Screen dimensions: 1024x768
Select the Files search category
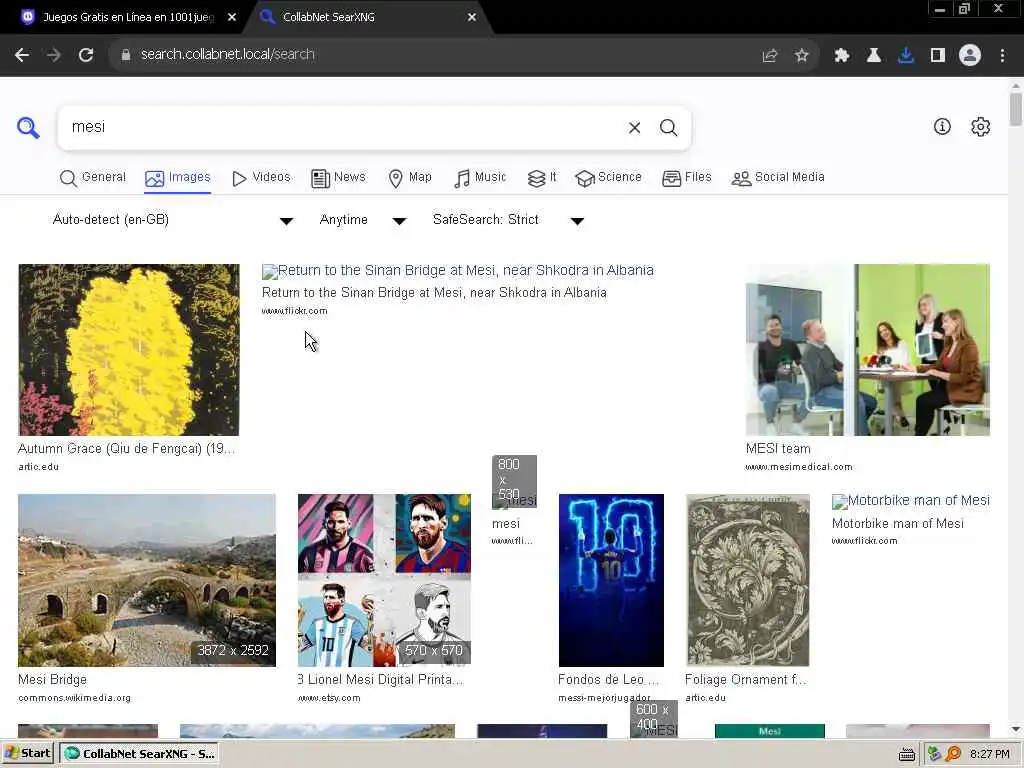pyautogui.click(x=686, y=178)
